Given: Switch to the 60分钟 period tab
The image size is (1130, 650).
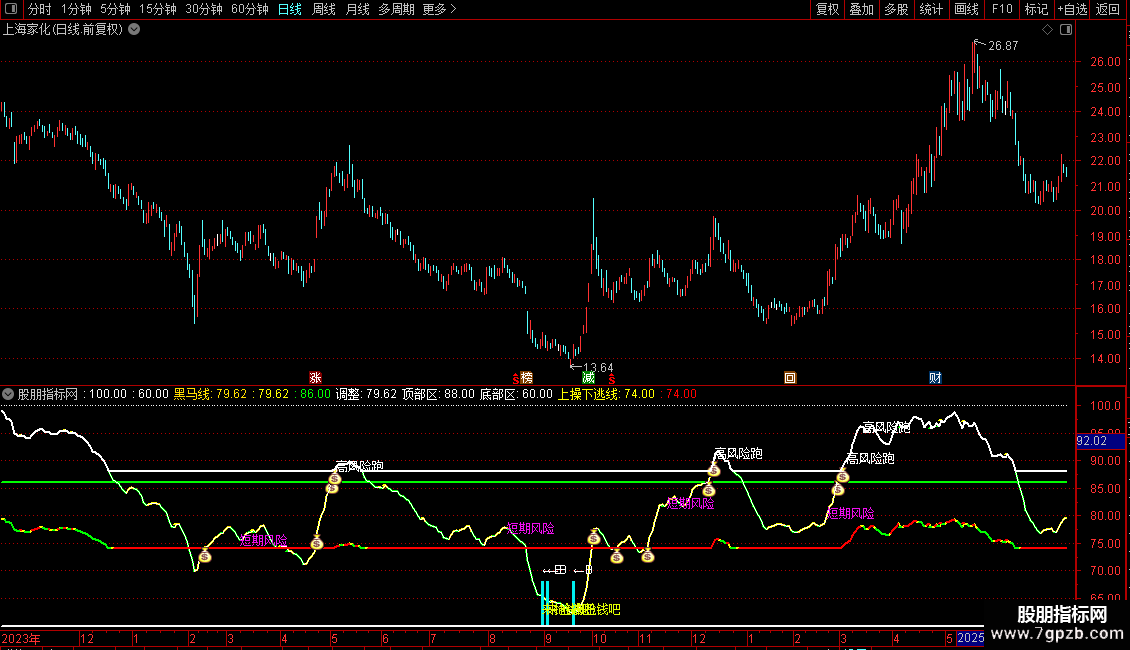Looking at the screenshot, I should 249,9.
